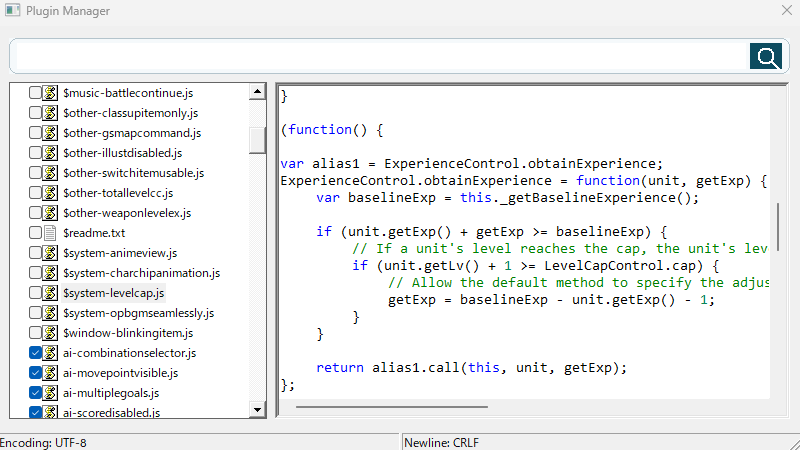Tick the $other-gsmapcommand.js checkbox
This screenshot has height=450, width=800.
point(35,133)
